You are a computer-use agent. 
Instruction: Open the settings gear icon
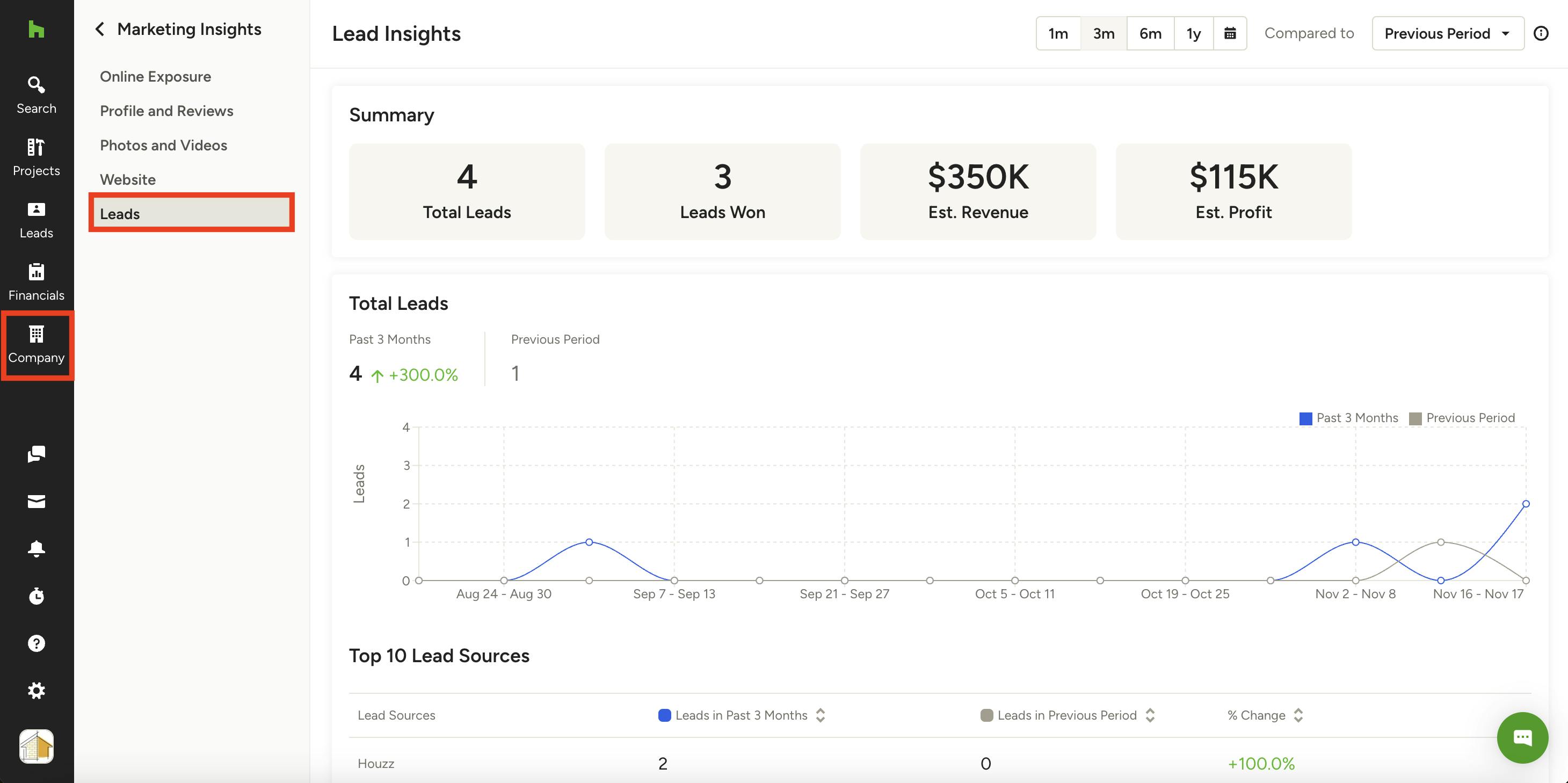click(x=36, y=691)
